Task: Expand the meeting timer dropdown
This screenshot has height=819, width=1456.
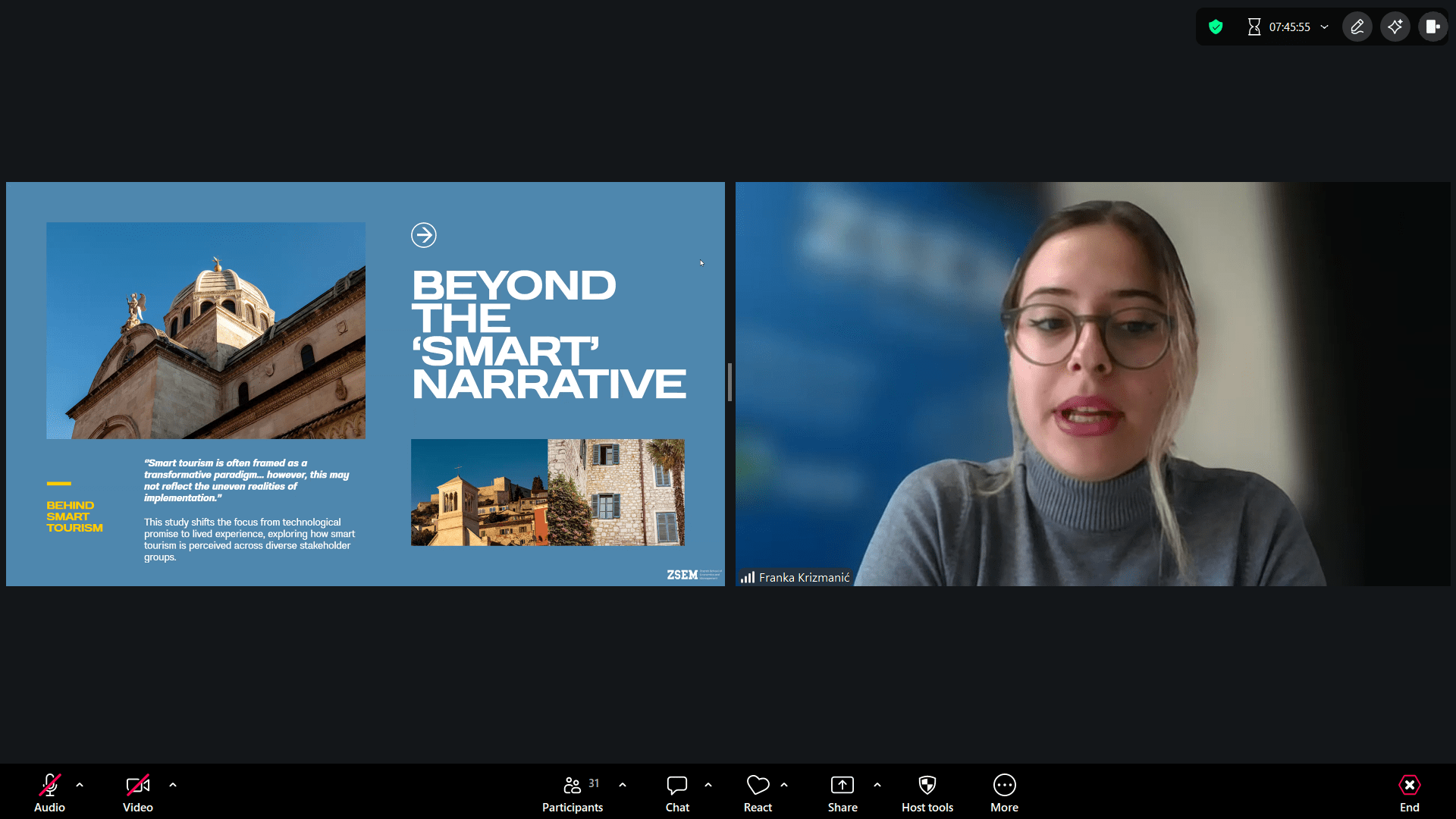Action: (1325, 27)
